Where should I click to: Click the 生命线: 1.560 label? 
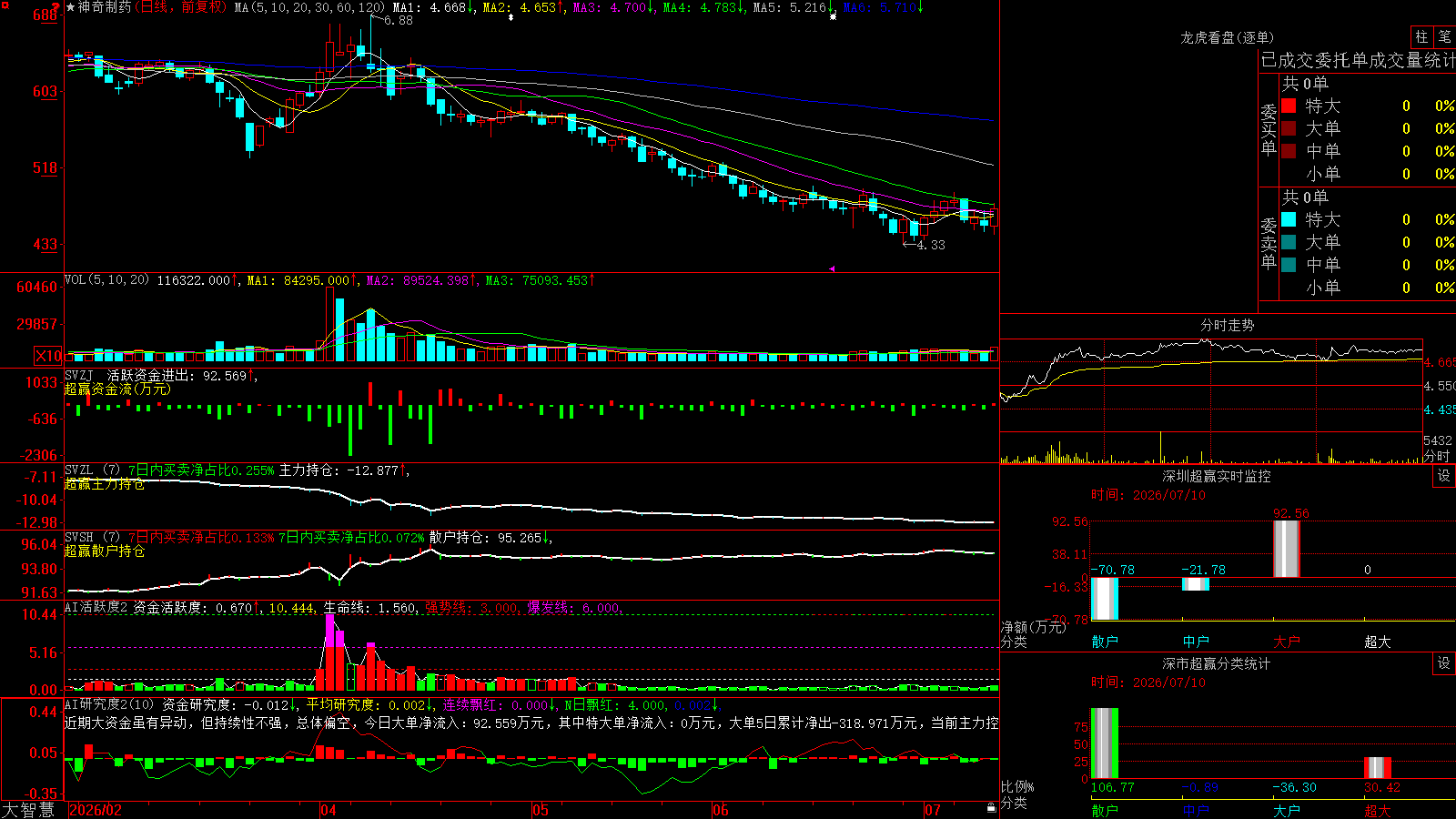370,607
